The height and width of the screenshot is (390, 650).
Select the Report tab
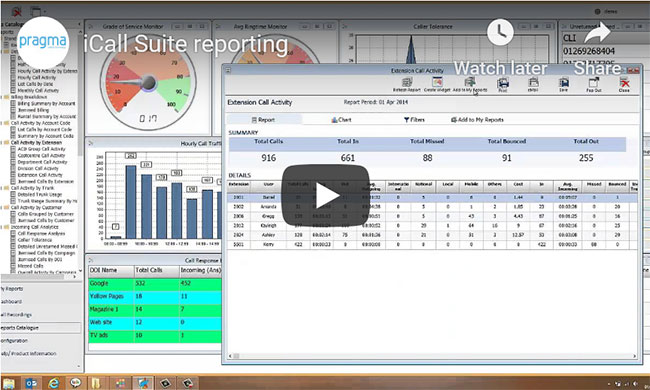(263, 120)
